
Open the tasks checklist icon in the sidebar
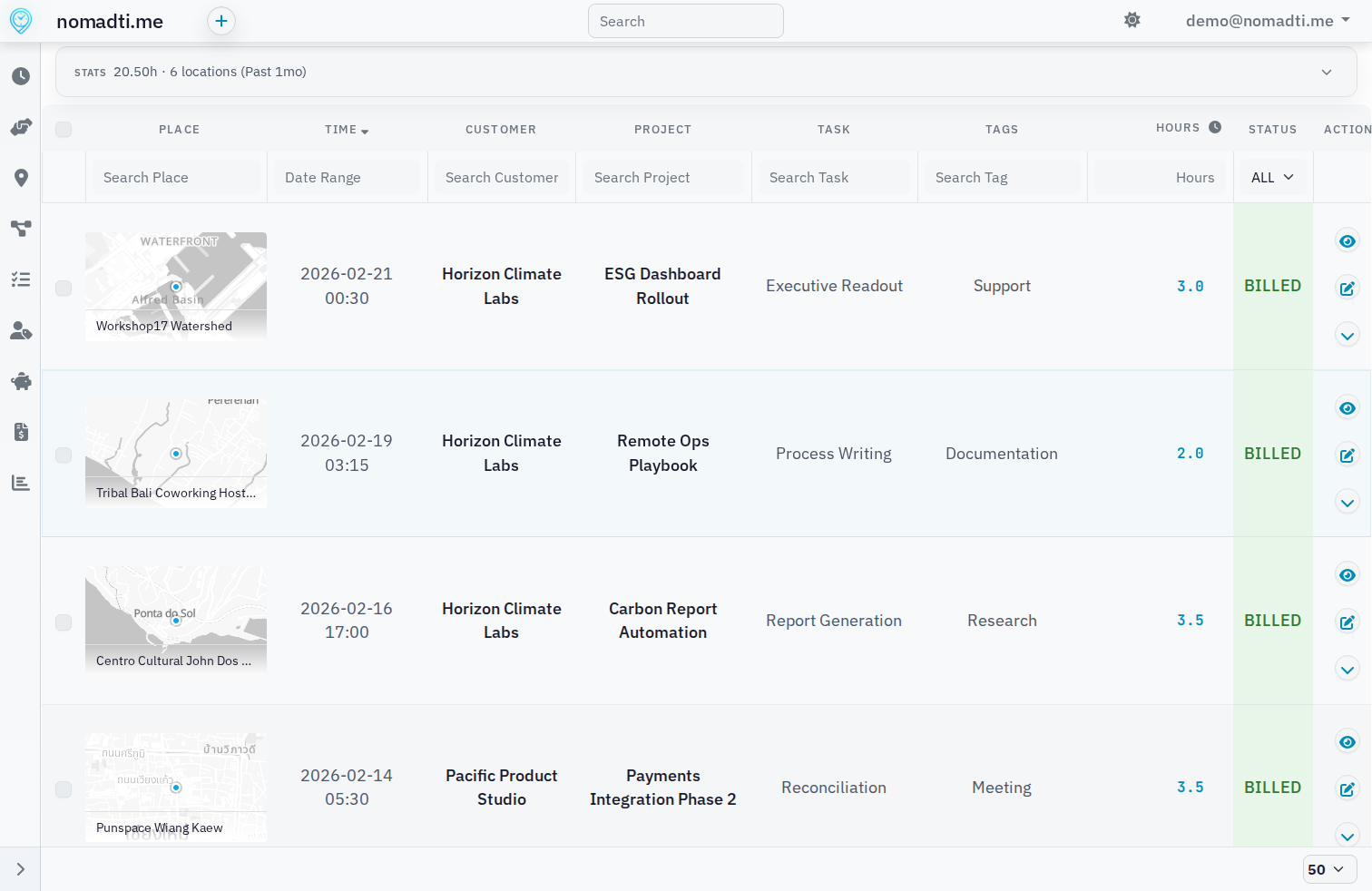[20, 279]
